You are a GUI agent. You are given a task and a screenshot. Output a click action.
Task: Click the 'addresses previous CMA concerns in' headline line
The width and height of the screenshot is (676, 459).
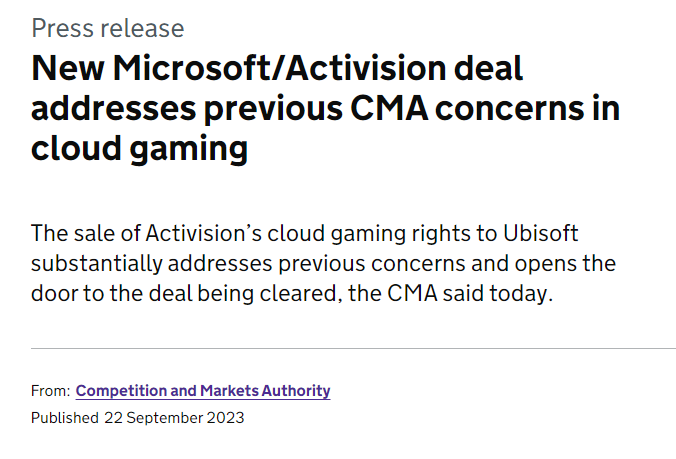click(x=325, y=109)
